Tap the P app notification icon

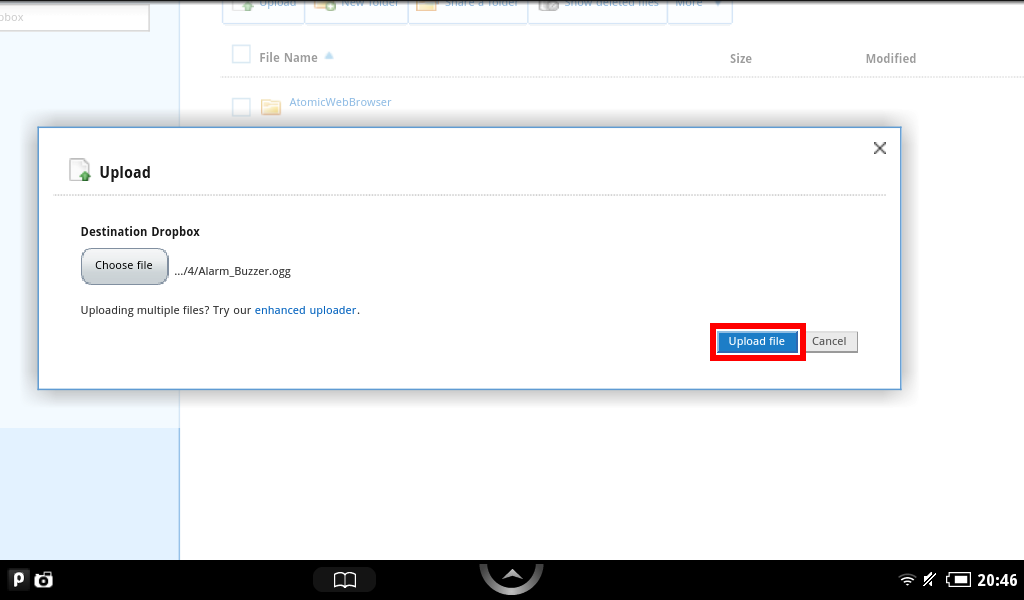tap(18, 580)
